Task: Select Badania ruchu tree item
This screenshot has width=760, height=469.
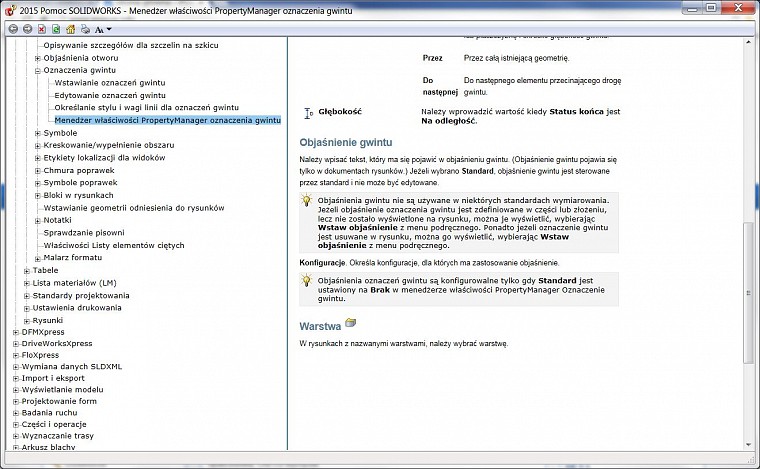Action: pos(49,413)
